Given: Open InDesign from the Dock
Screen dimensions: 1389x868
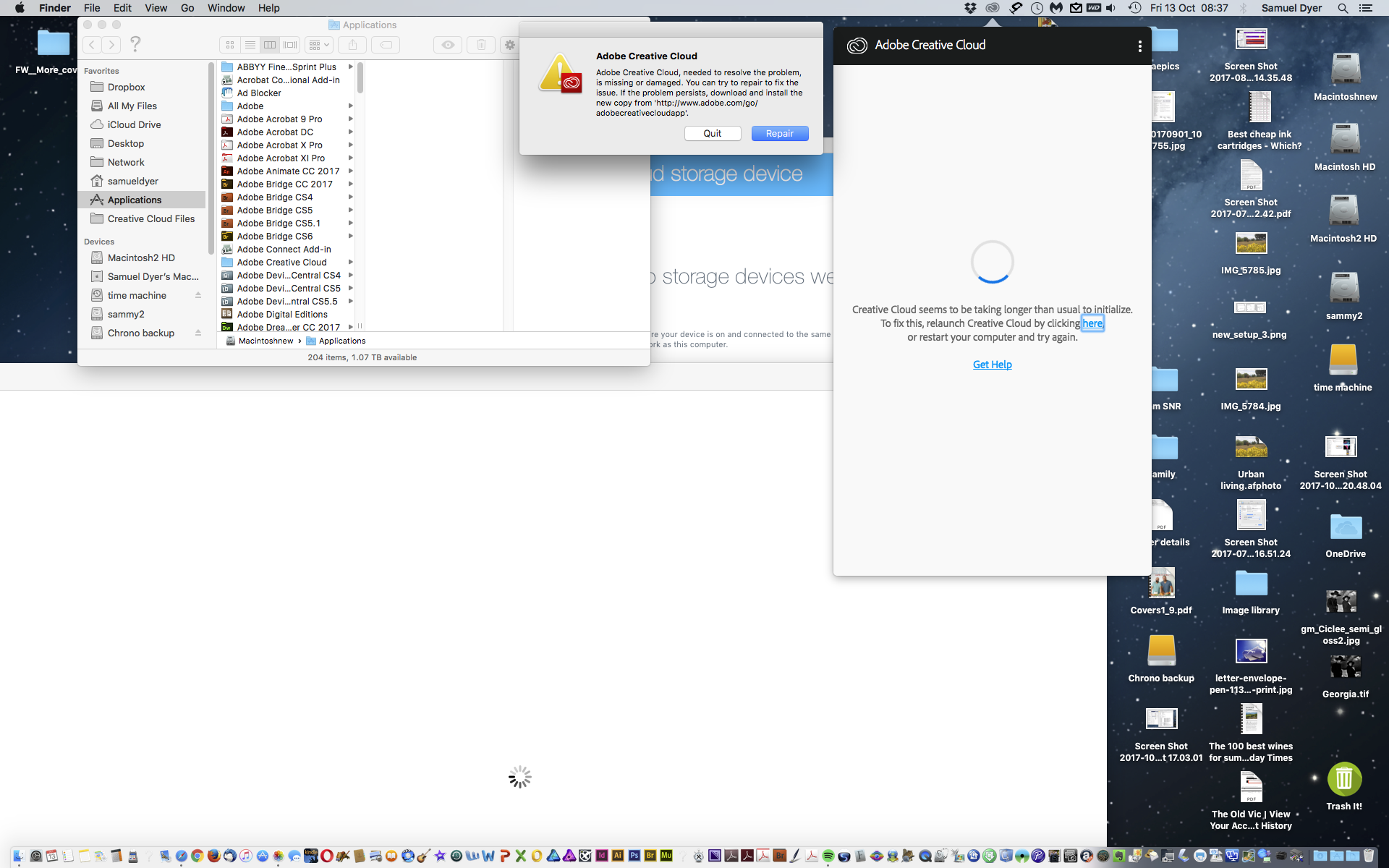Looking at the screenshot, I should click(601, 856).
